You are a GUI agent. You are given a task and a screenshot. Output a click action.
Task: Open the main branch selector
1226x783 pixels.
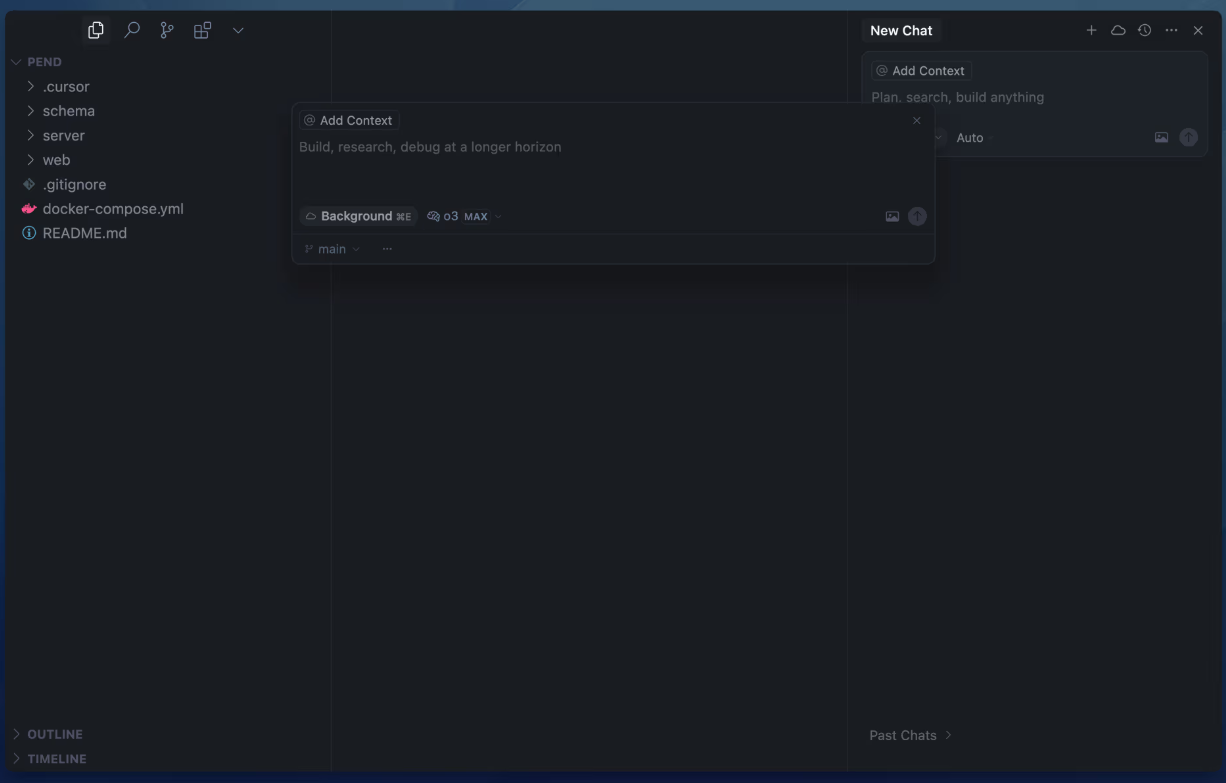tap(332, 249)
